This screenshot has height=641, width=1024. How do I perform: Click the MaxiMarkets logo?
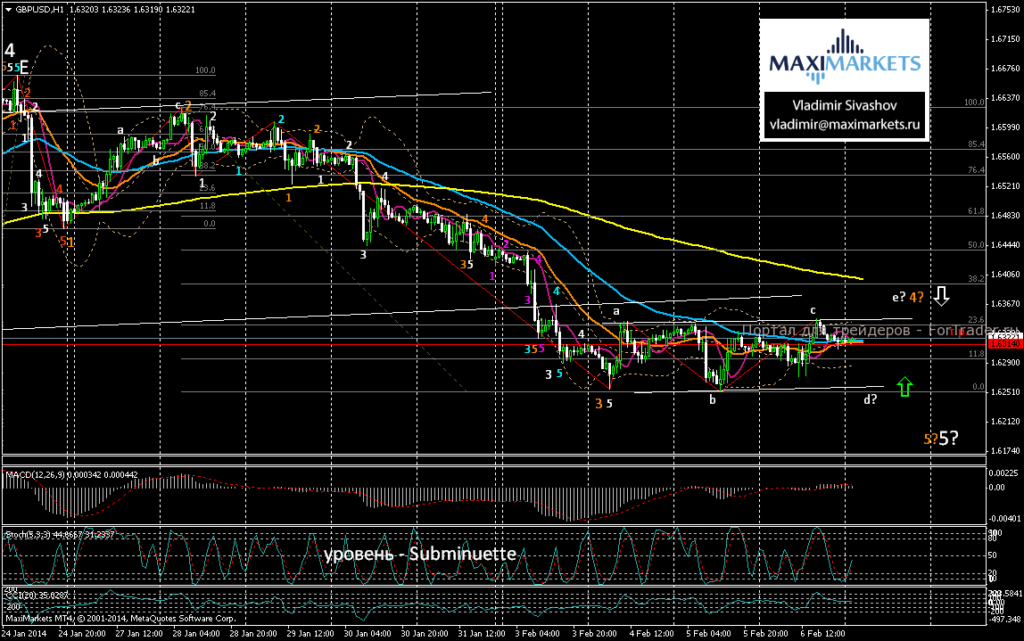pos(844,57)
